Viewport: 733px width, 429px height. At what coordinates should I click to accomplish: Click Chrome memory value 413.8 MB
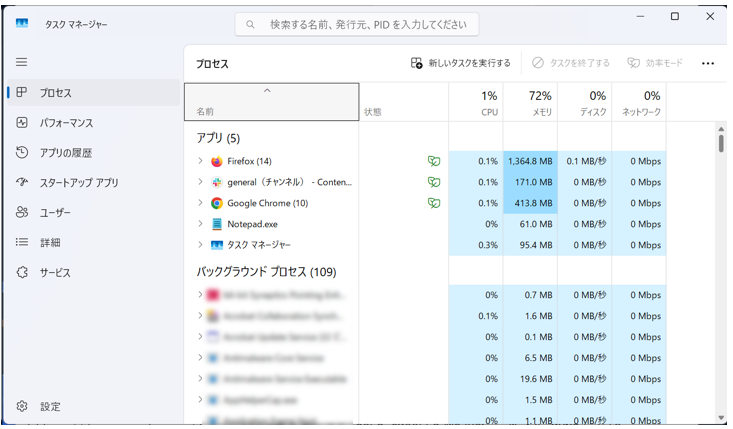point(533,203)
